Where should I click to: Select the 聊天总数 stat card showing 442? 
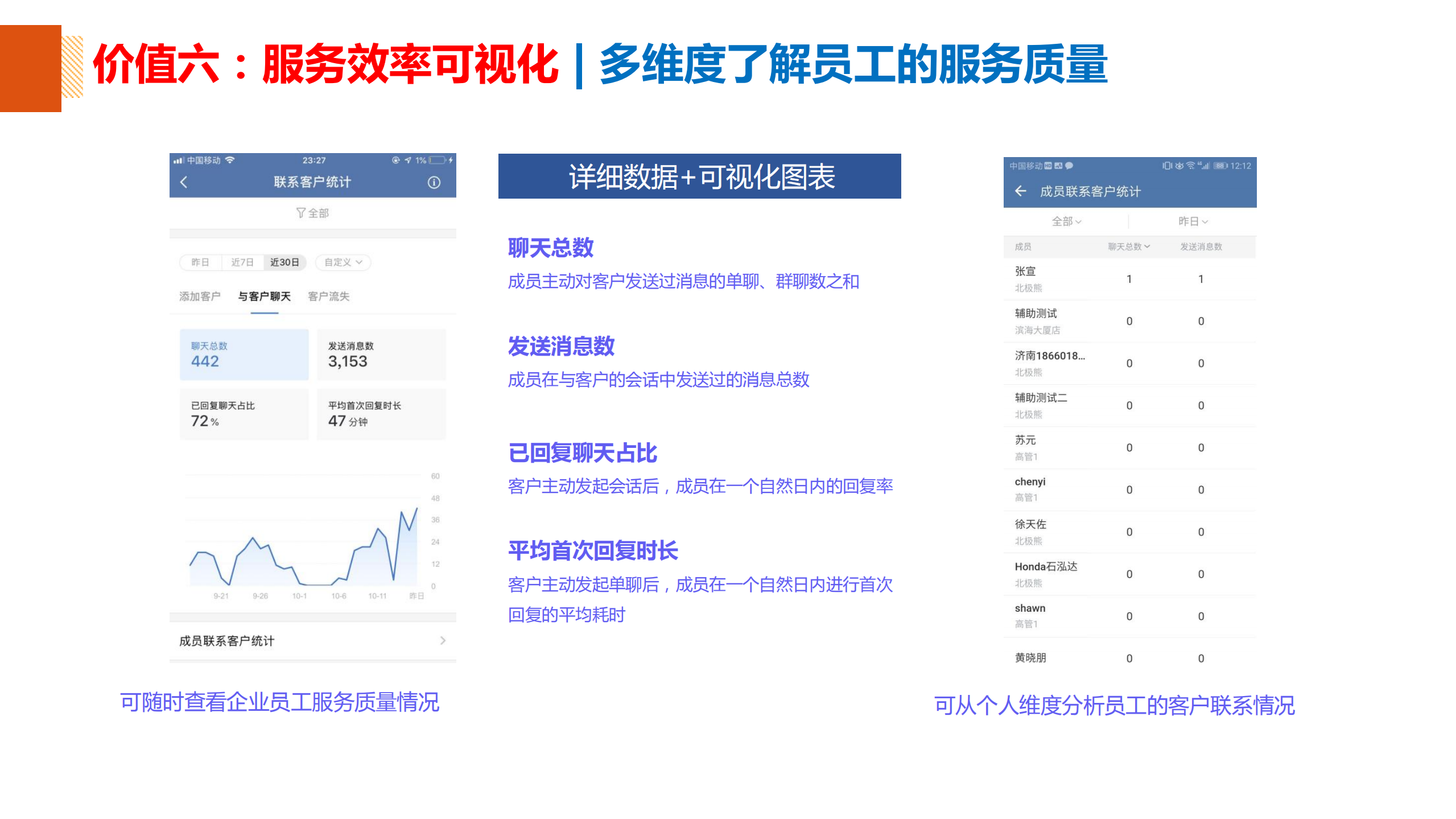[244, 354]
